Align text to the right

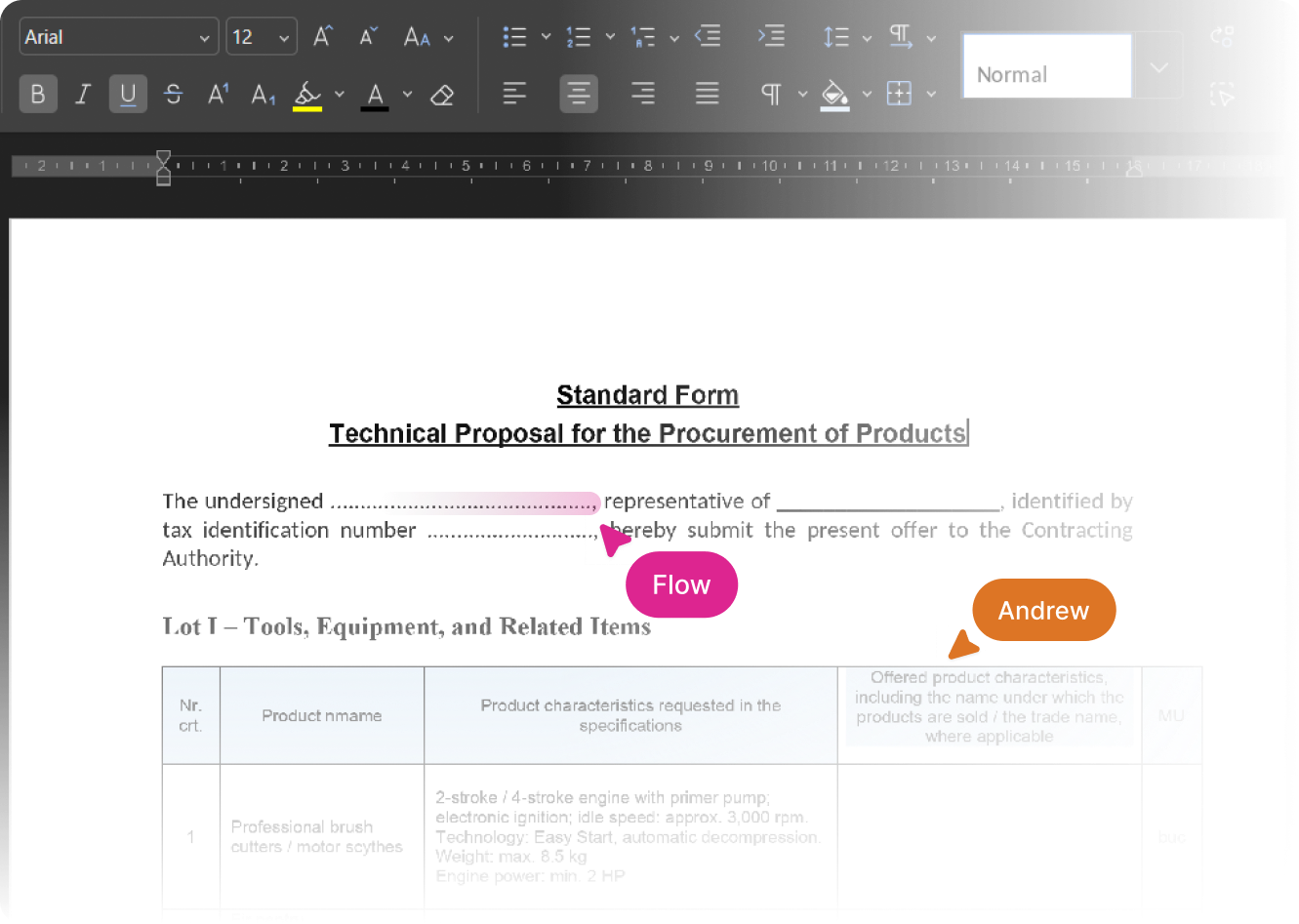[643, 94]
